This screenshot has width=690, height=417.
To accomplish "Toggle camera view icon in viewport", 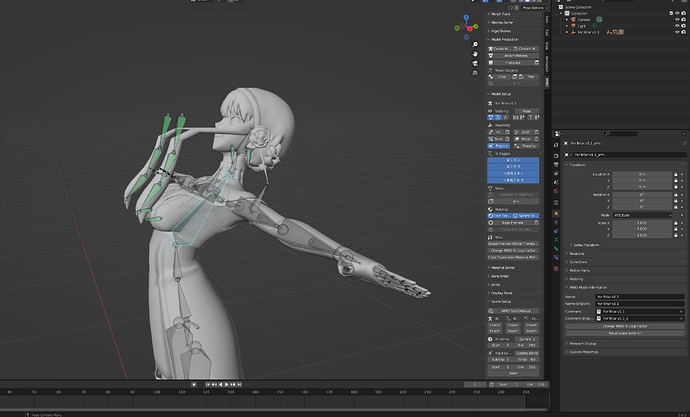I will (475, 63).
